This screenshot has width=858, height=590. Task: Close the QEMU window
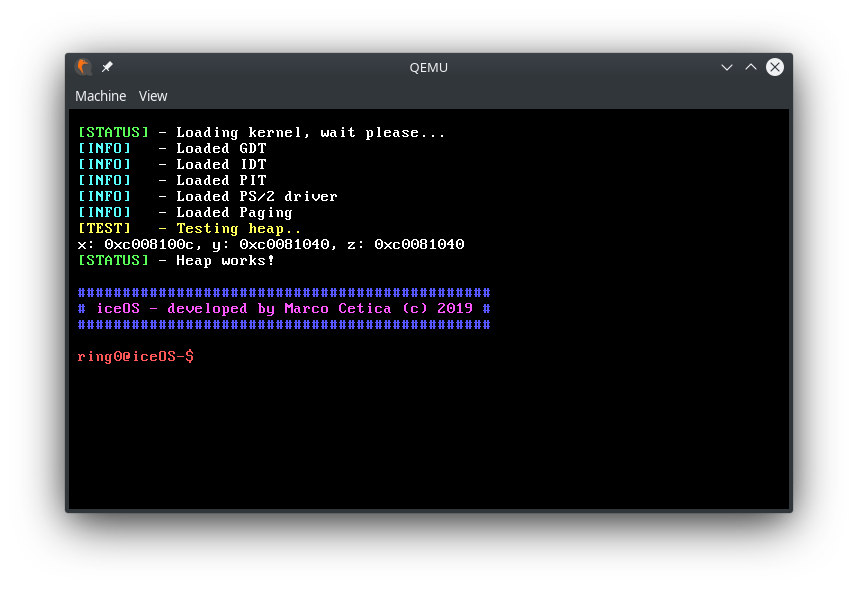coord(775,67)
